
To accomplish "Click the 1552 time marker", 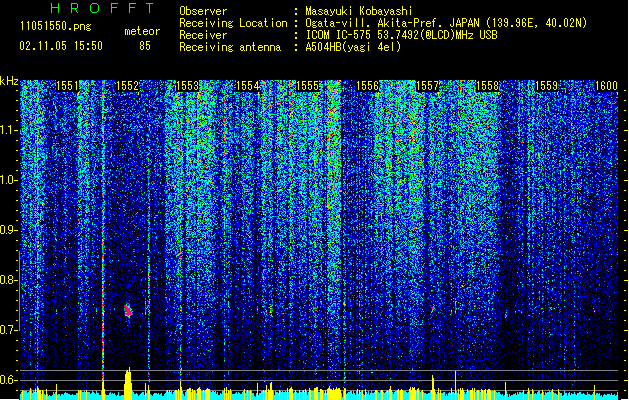I will [127, 86].
